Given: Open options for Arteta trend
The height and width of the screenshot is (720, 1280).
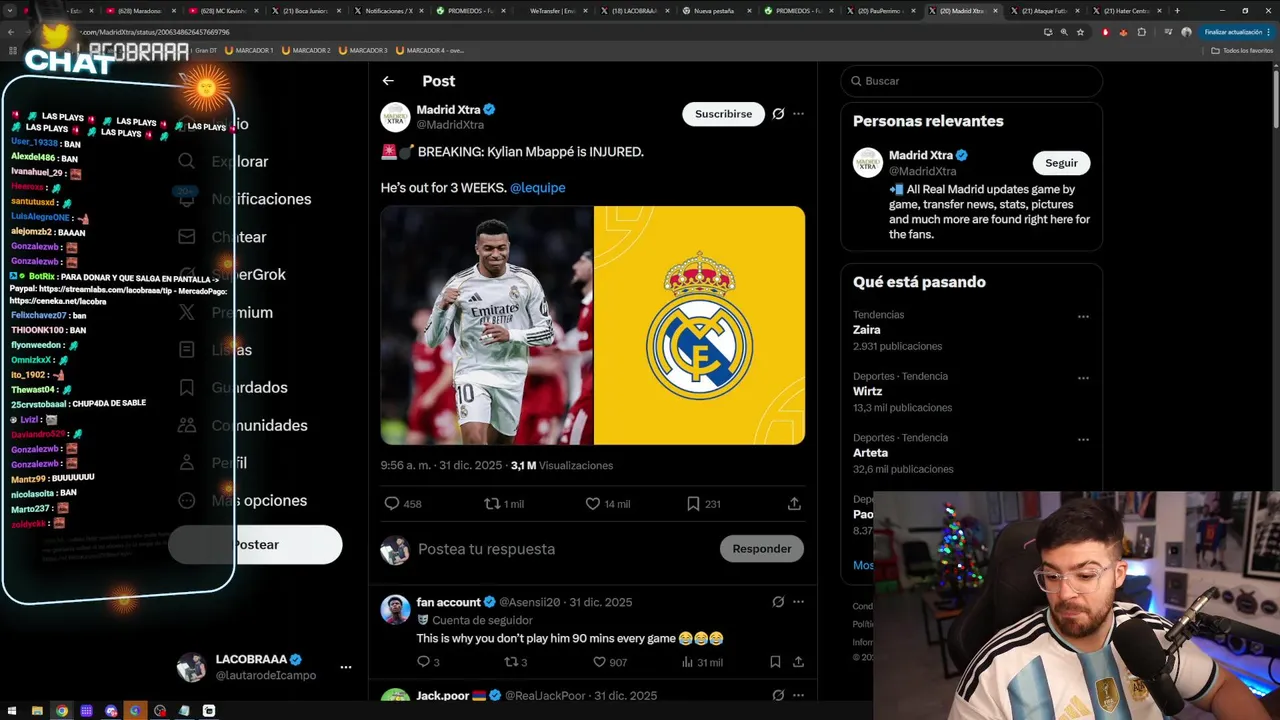Looking at the screenshot, I should coord(1083,439).
